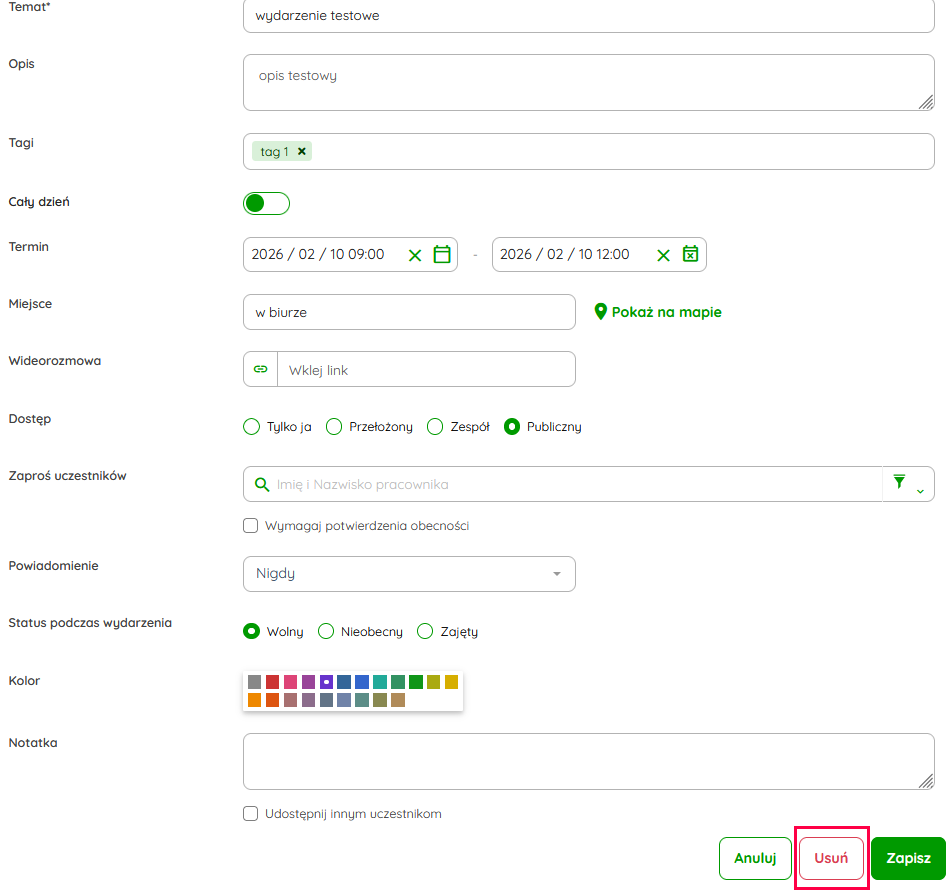Toggle the 'Cały dzień' switch
The image size is (951, 892).
pyautogui.click(x=266, y=204)
